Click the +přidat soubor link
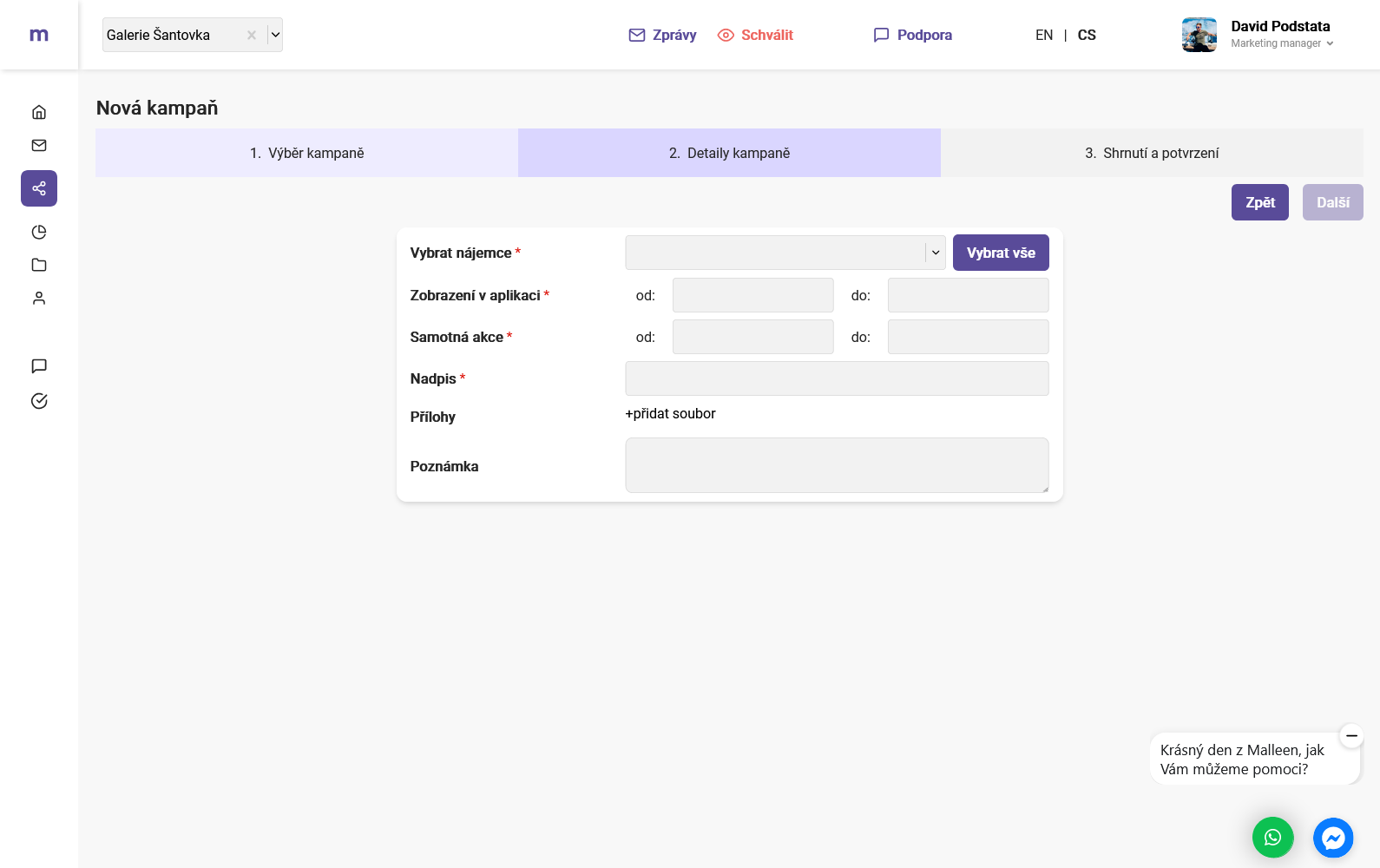The width and height of the screenshot is (1380, 868). [x=670, y=414]
